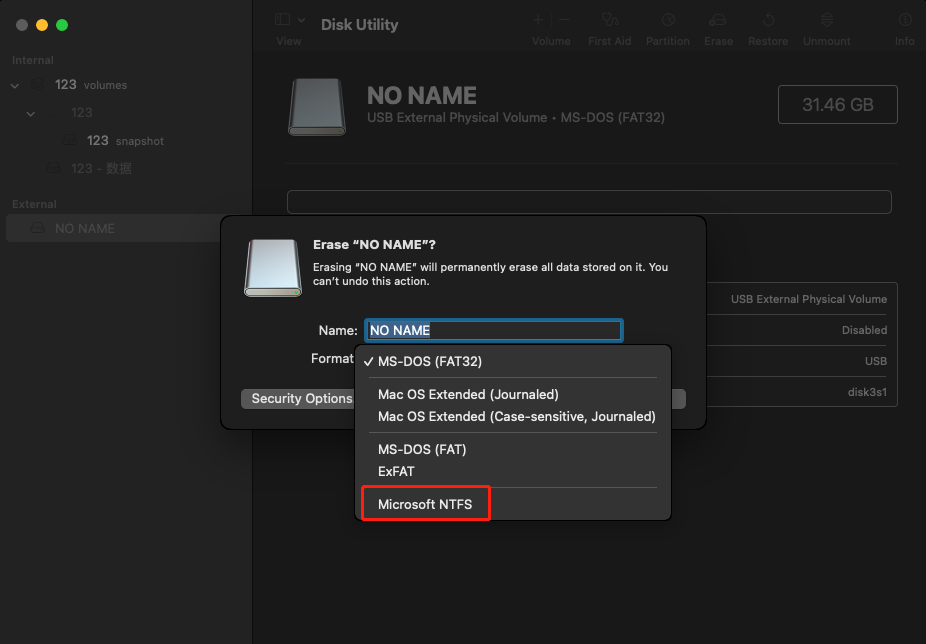Choose Microsoft NTFS format option
Image resolution: width=926 pixels, height=644 pixels.
tap(425, 505)
